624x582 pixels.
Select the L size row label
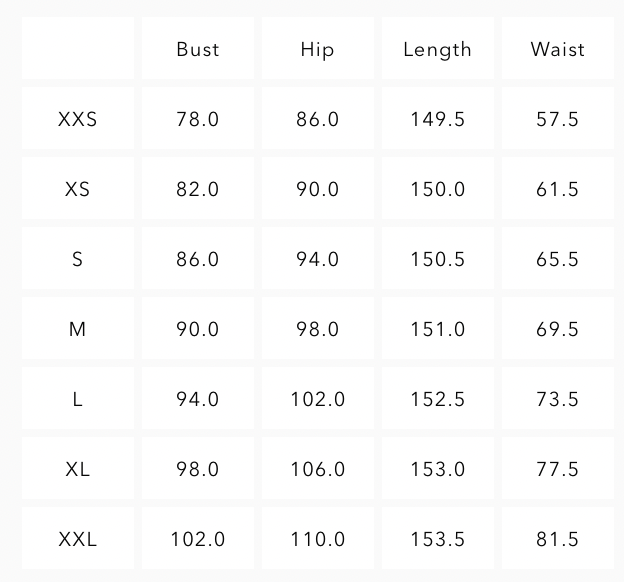point(78,399)
